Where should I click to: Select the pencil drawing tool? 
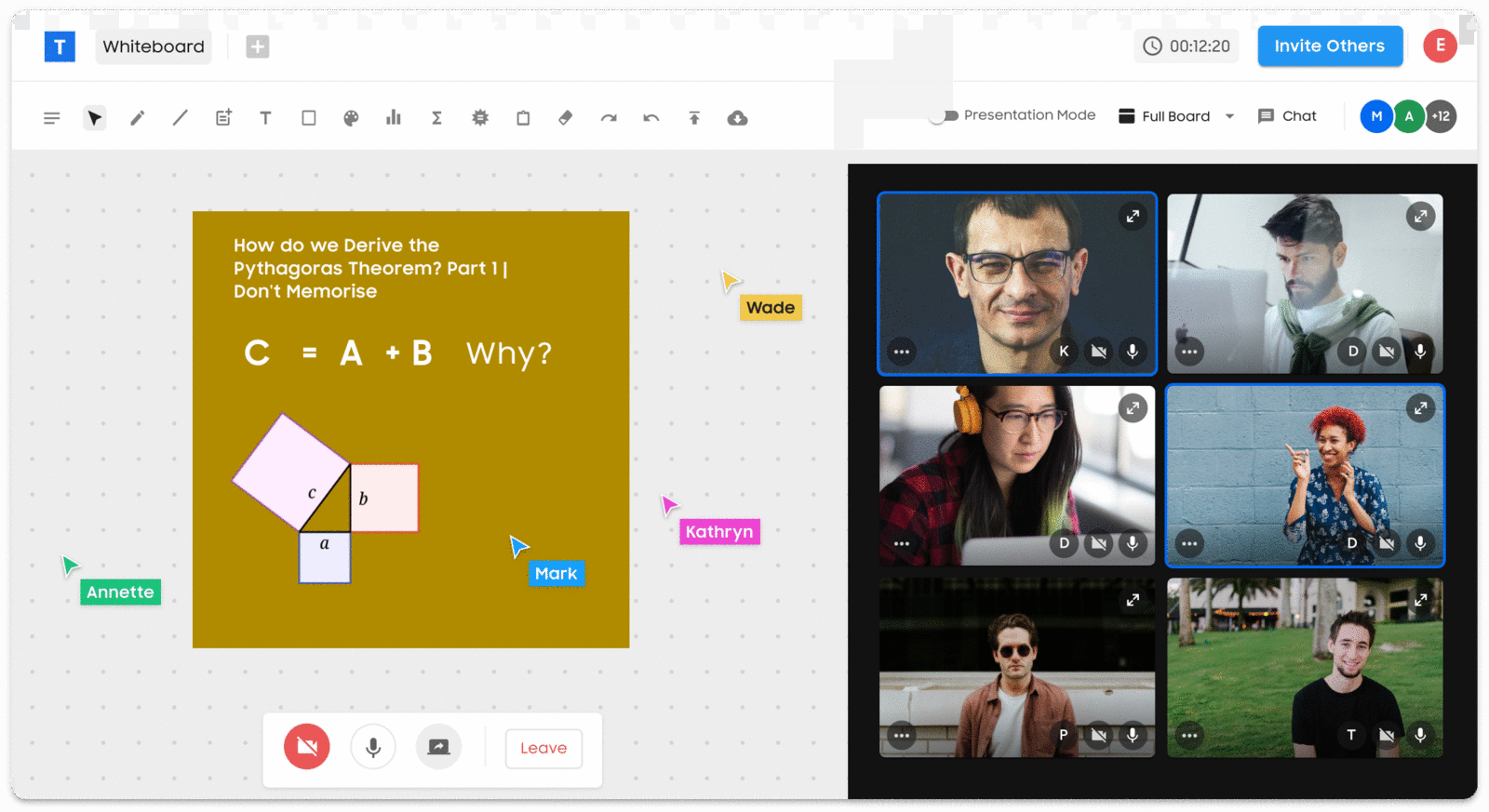[137, 118]
